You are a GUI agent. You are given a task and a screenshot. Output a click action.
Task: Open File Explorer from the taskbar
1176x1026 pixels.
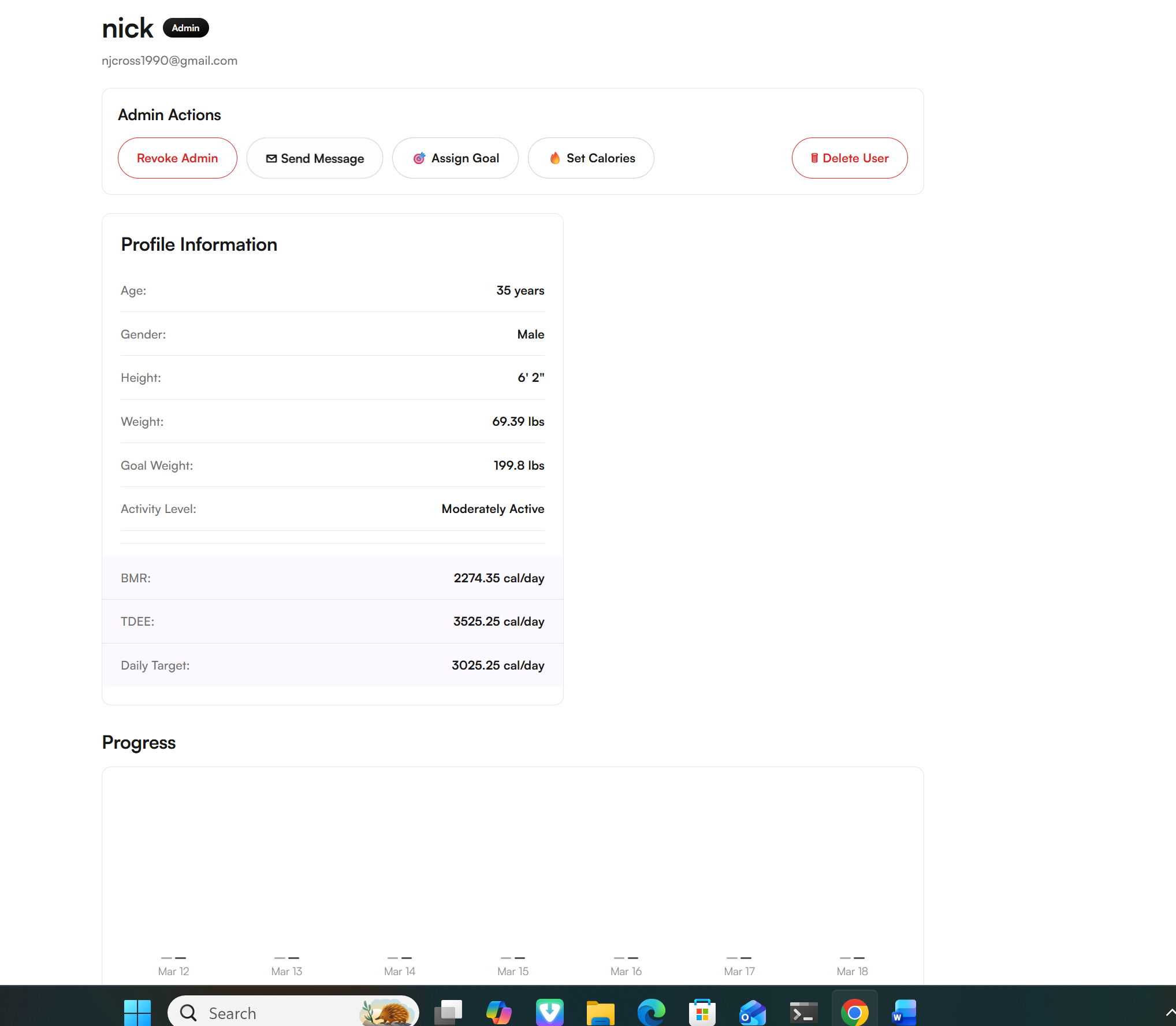click(600, 1012)
